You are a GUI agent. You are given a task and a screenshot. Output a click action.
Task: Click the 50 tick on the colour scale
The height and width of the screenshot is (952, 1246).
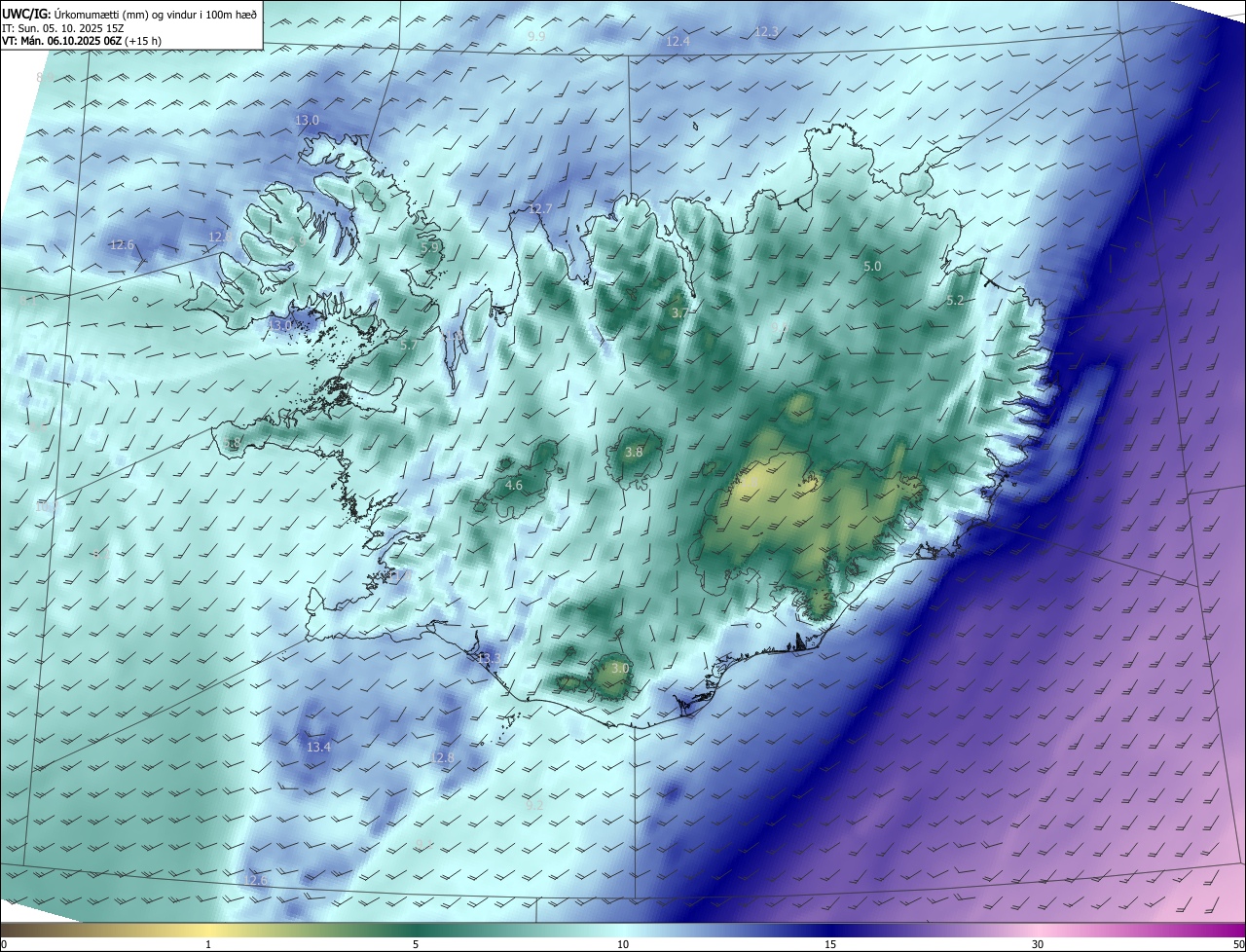1238,944
